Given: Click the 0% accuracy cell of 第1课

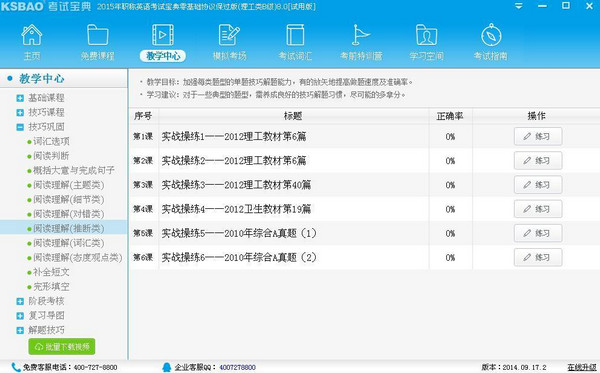Looking at the screenshot, I should click(x=450, y=137).
